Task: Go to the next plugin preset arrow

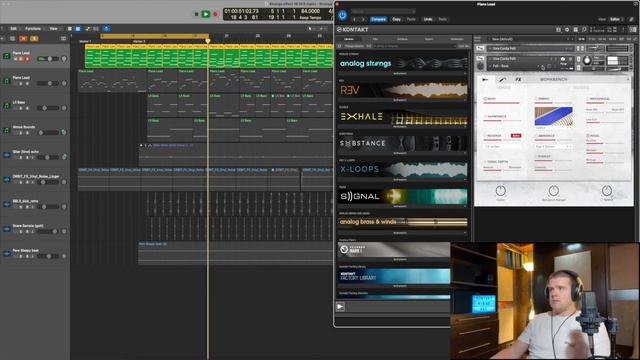Action: coord(363,19)
